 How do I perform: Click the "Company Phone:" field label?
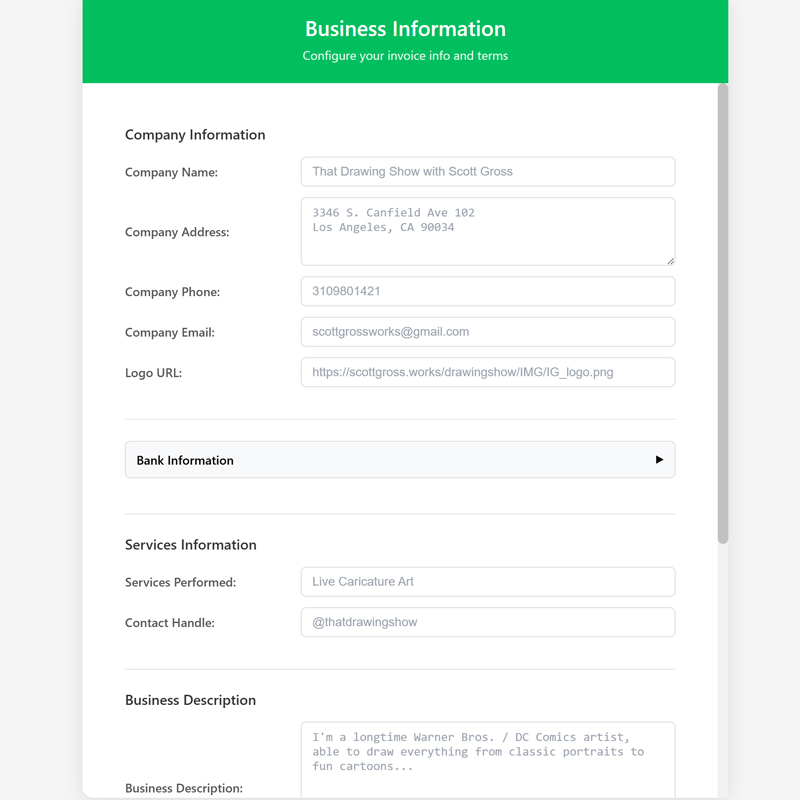pos(172,292)
